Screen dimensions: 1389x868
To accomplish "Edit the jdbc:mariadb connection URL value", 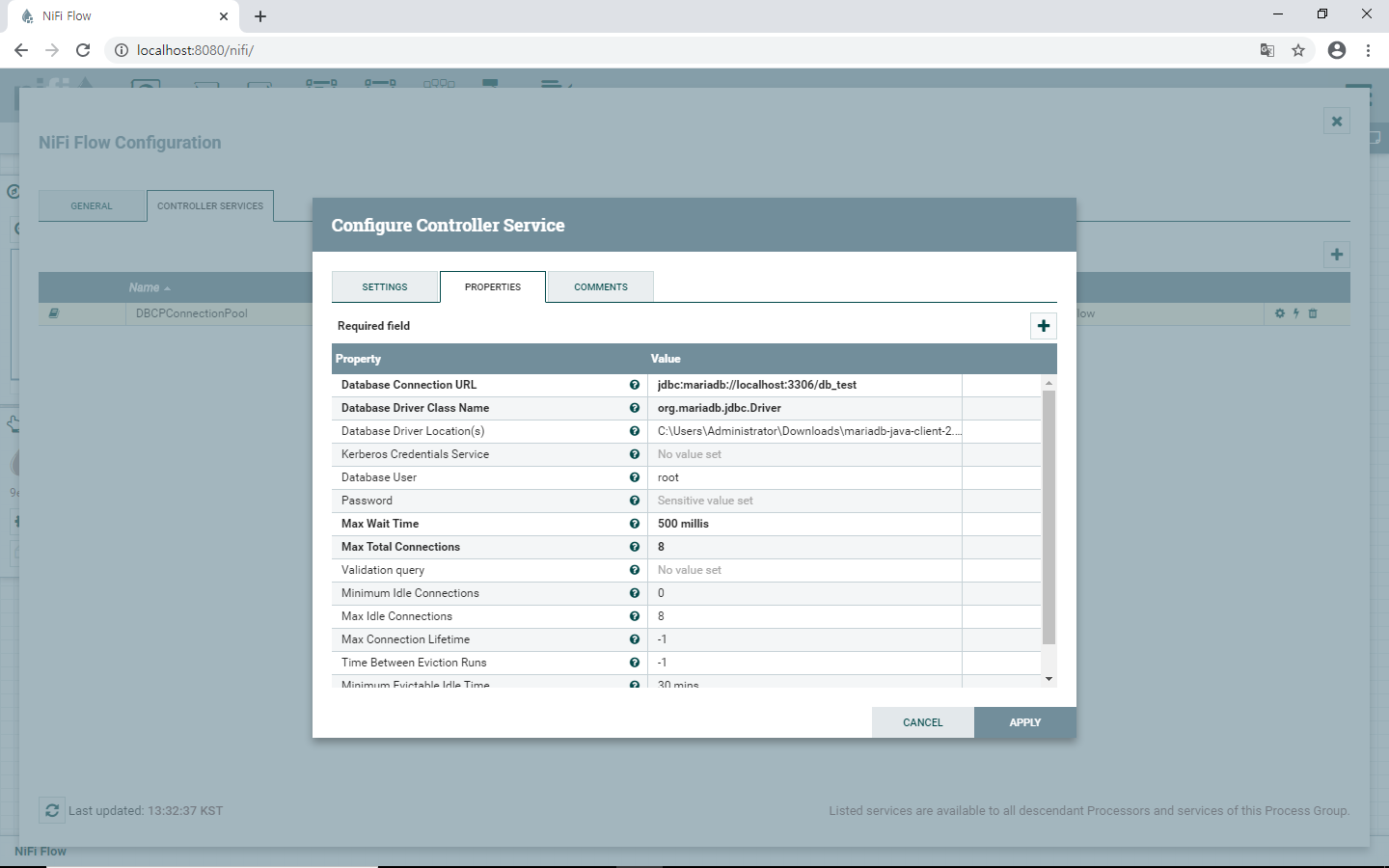I will point(805,385).
